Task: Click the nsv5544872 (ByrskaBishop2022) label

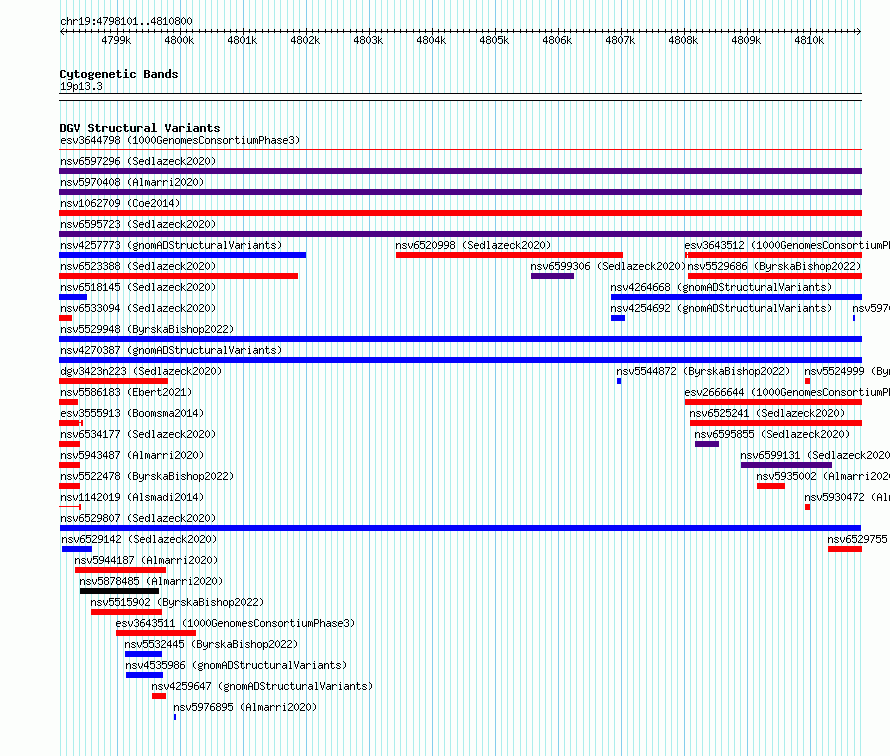Action: point(703,371)
